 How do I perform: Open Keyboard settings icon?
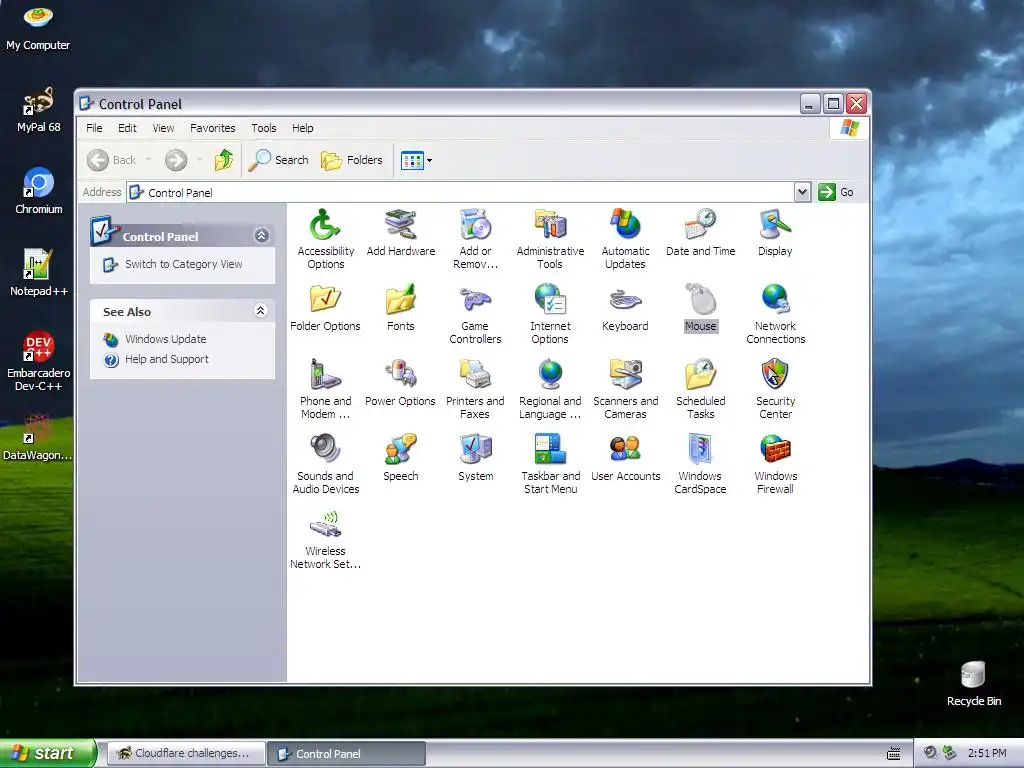click(x=626, y=300)
